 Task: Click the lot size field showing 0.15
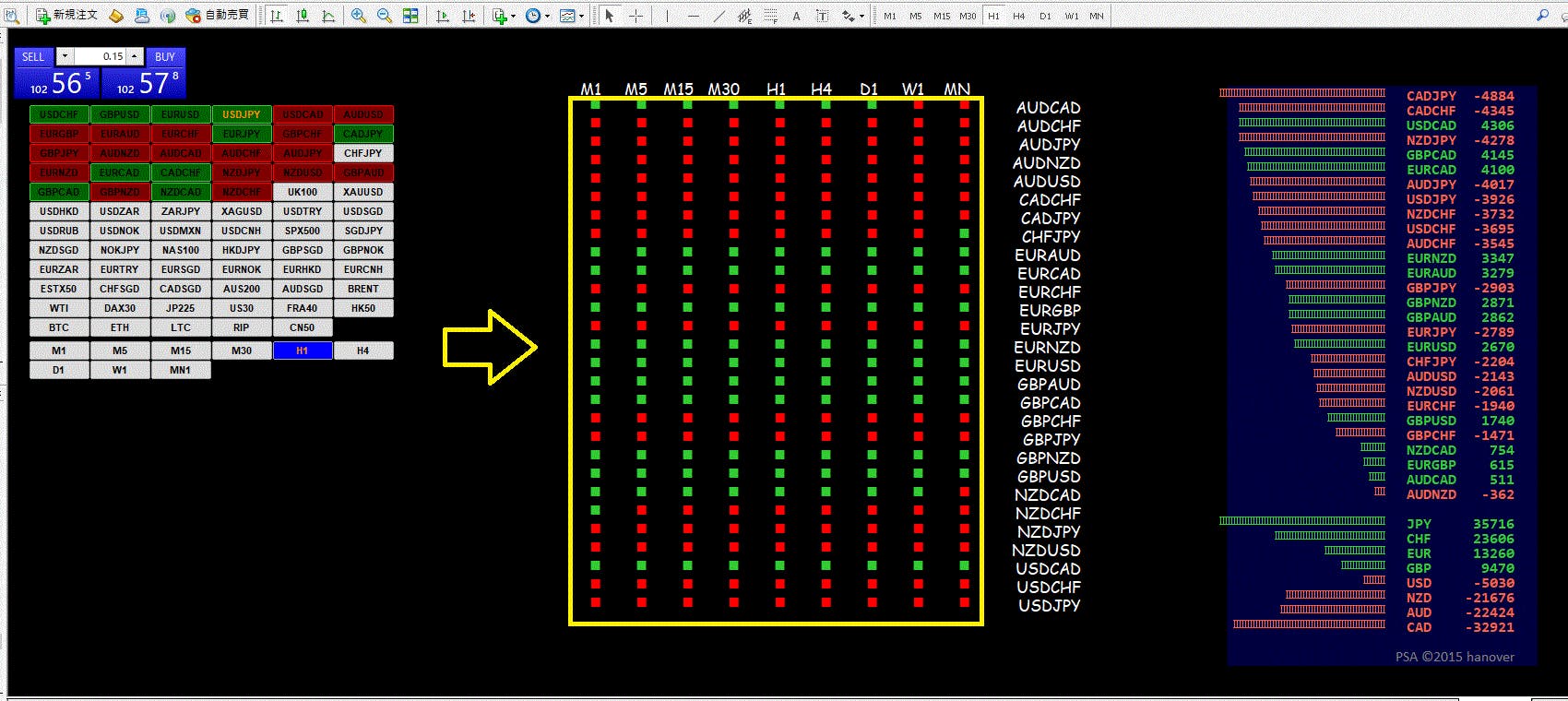pos(101,56)
